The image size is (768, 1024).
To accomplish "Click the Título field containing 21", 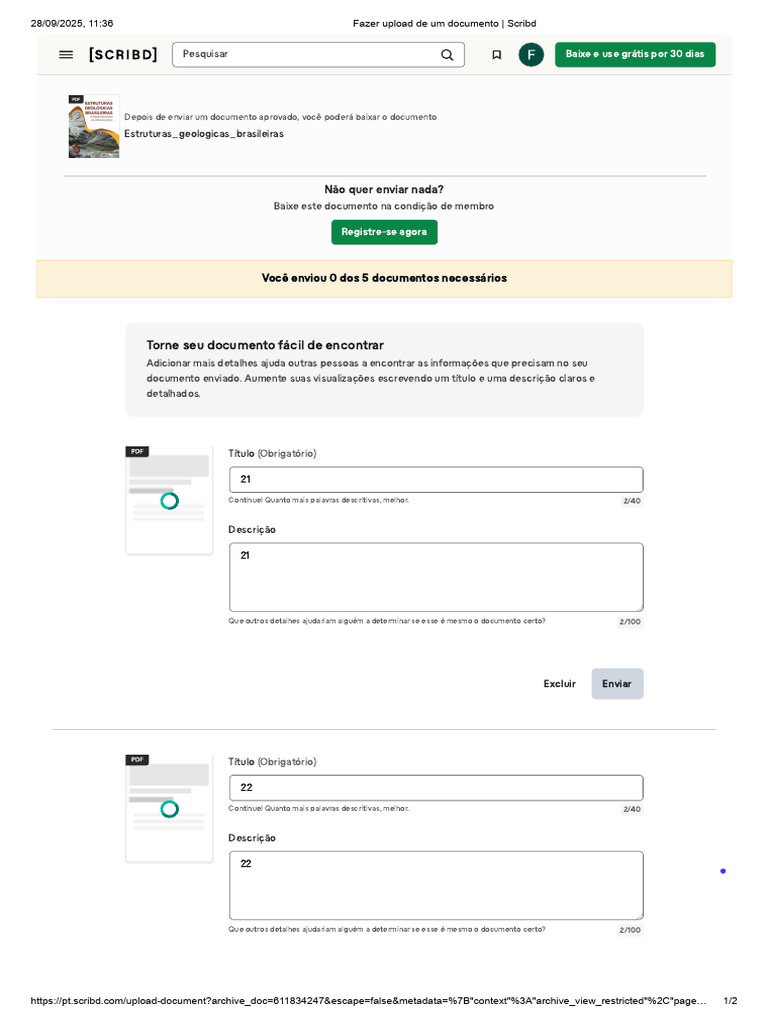I will tap(436, 480).
